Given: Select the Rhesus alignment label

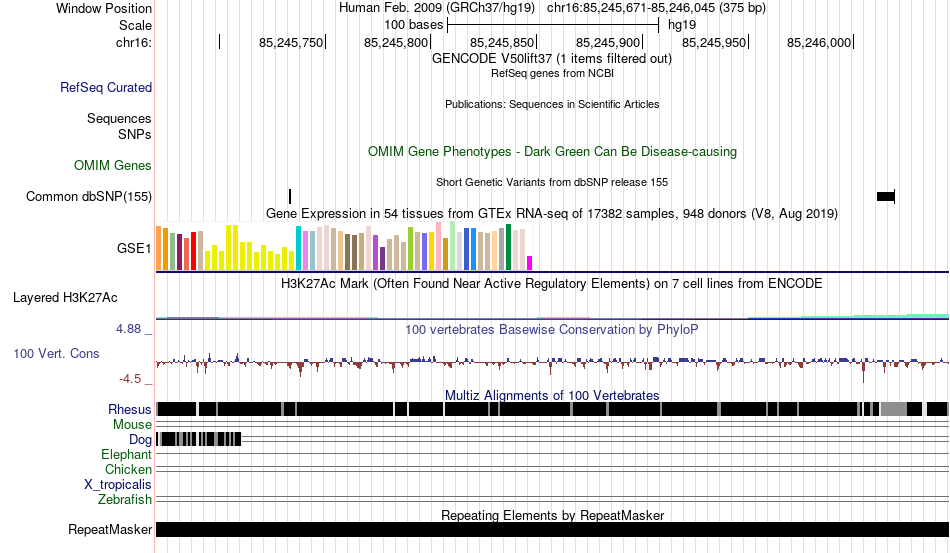Looking at the screenshot, I should pos(130,409).
